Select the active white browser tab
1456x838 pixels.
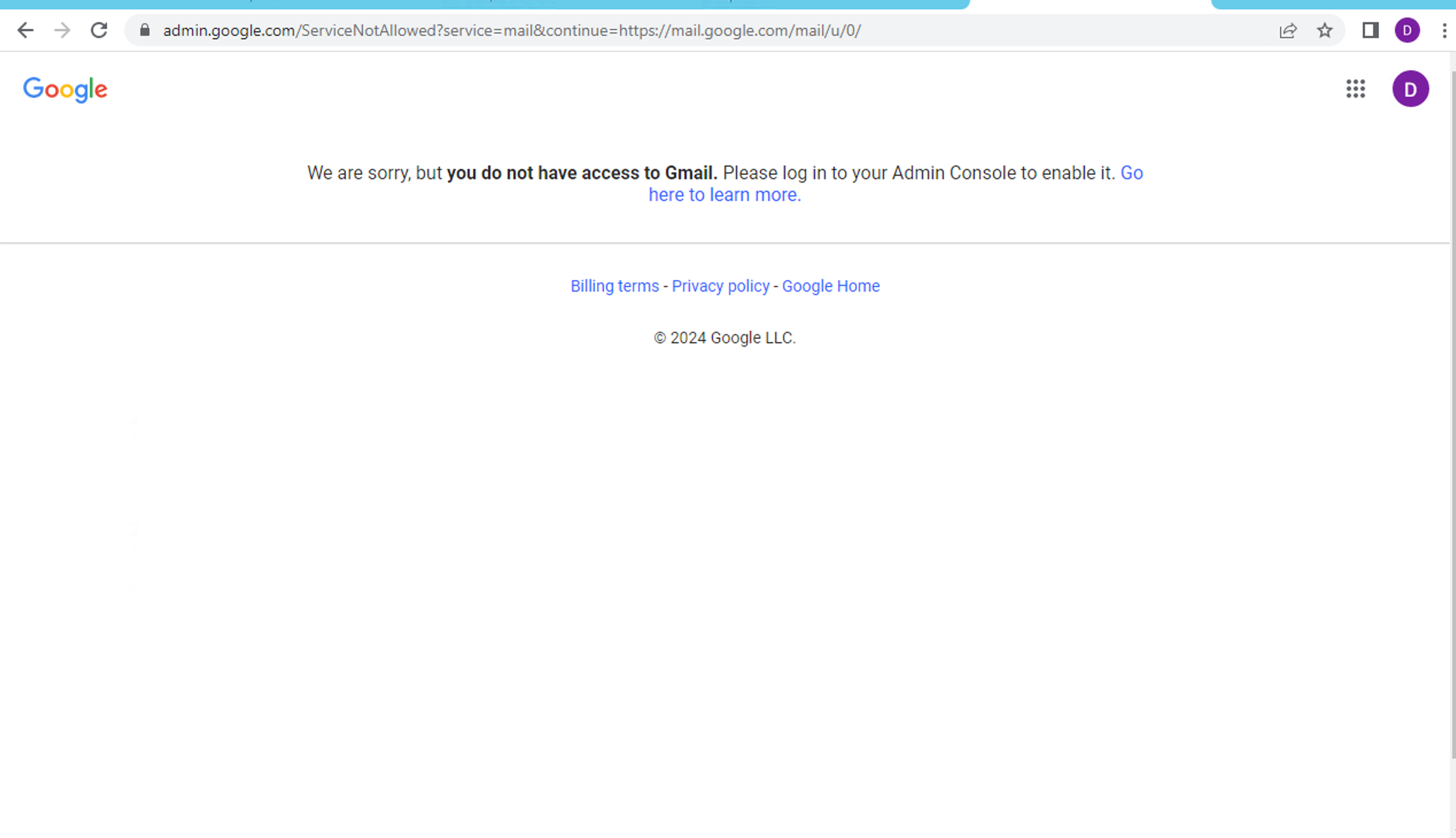pyautogui.click(x=1090, y=5)
